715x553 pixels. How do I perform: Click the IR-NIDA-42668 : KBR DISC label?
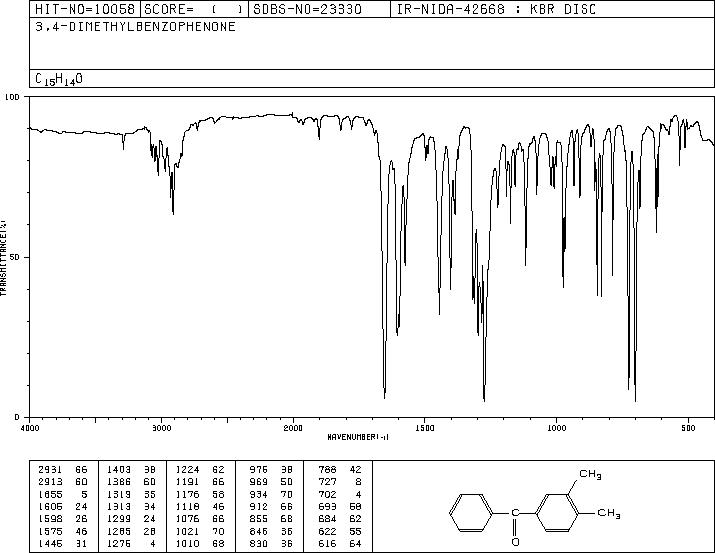coord(496,9)
